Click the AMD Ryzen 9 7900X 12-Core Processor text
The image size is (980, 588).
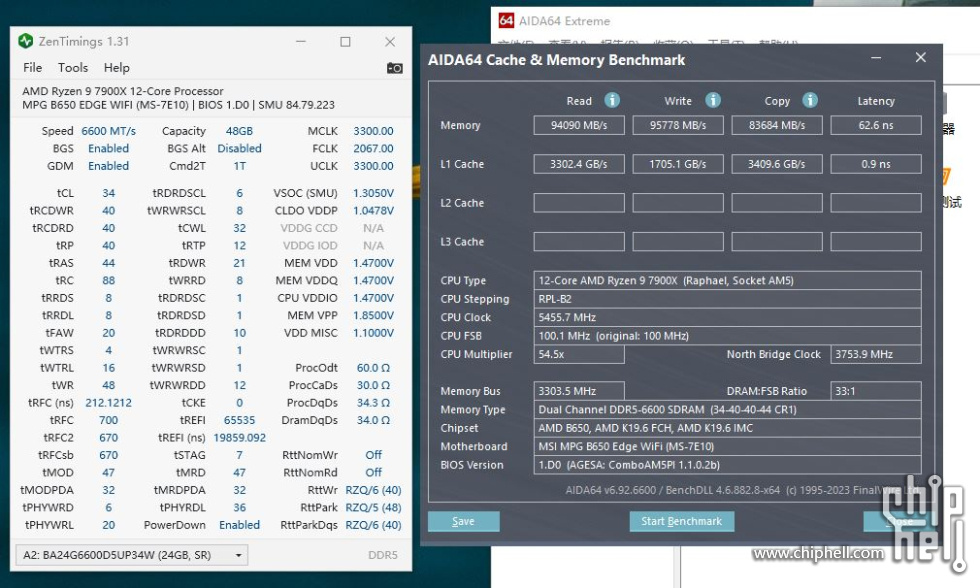pyautogui.click(x=122, y=91)
